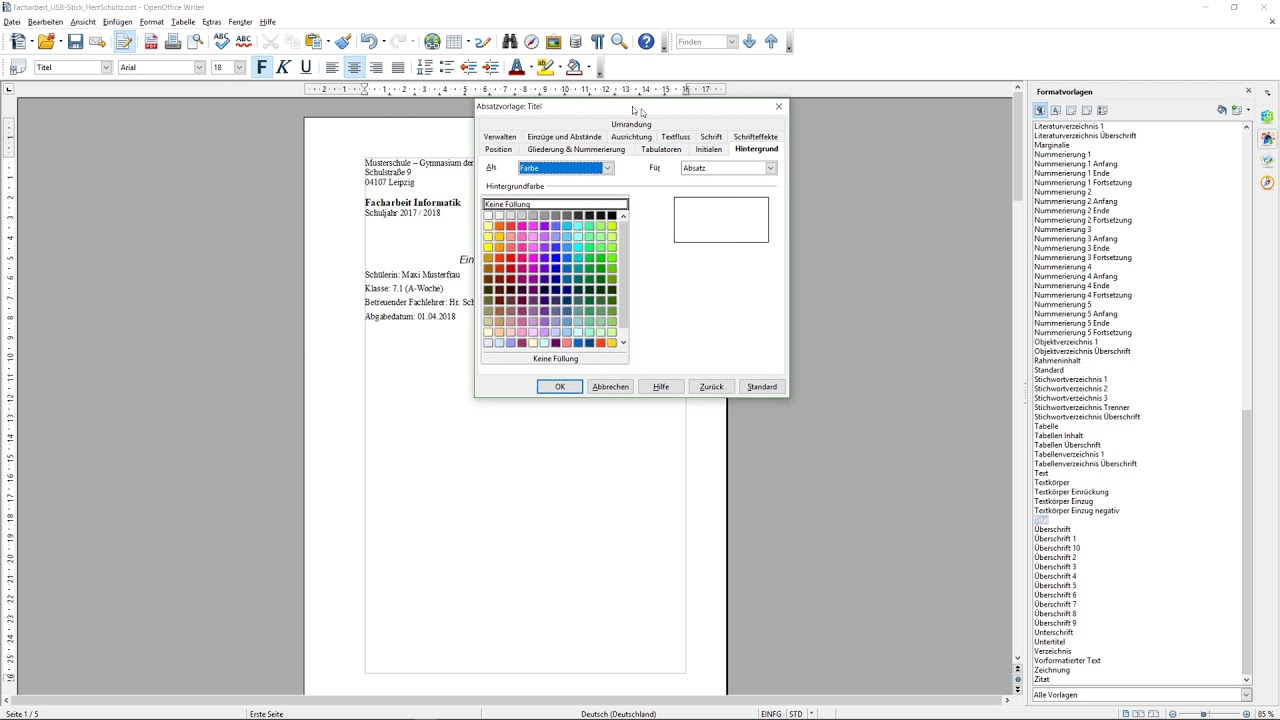
Task: Click Fill Format Mode bucket in Formatvorlagen
Action: pos(1221,110)
